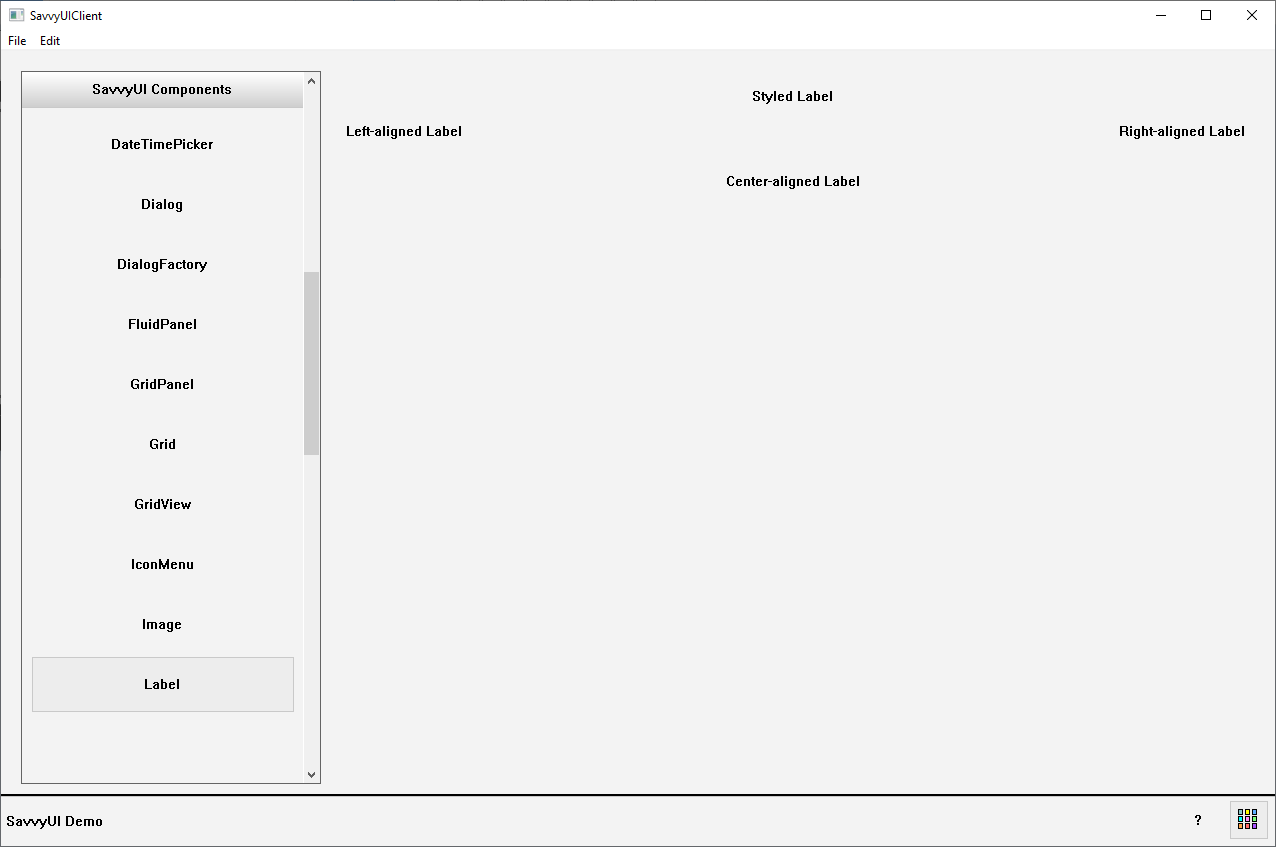
Task: Open the File menu
Action: point(17,41)
